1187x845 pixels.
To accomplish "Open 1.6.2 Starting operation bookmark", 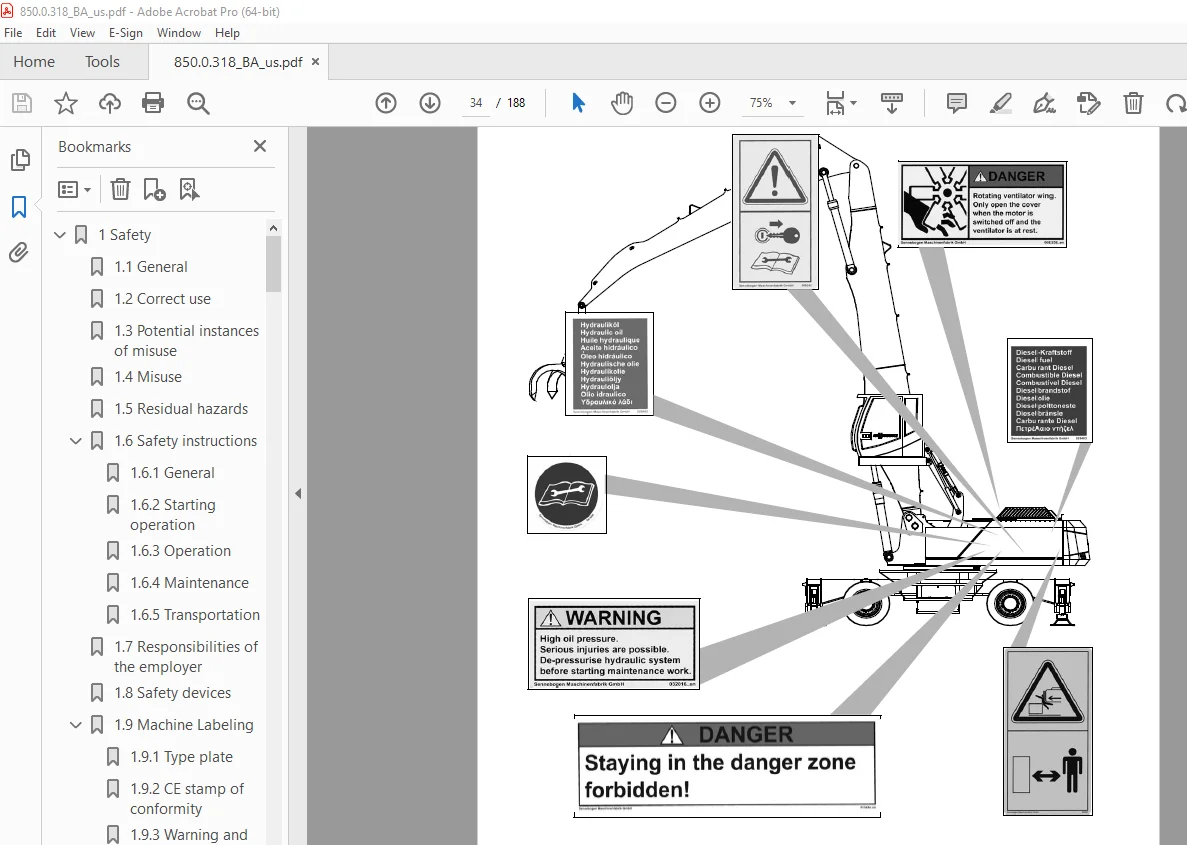I will tap(173, 515).
